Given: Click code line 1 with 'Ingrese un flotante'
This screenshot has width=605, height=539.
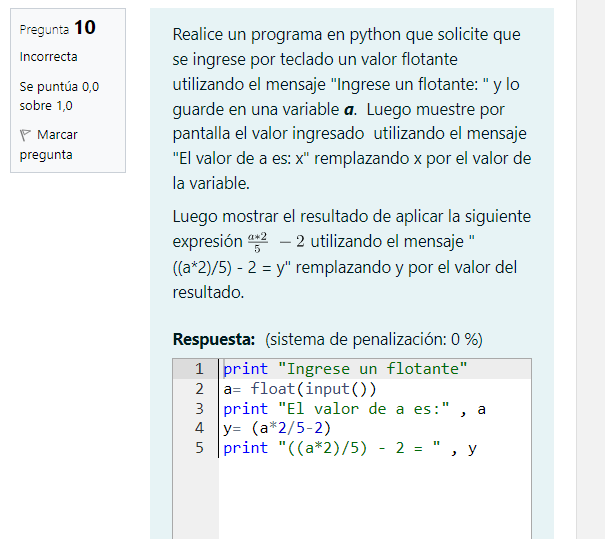Looking at the screenshot, I should pos(345,369).
